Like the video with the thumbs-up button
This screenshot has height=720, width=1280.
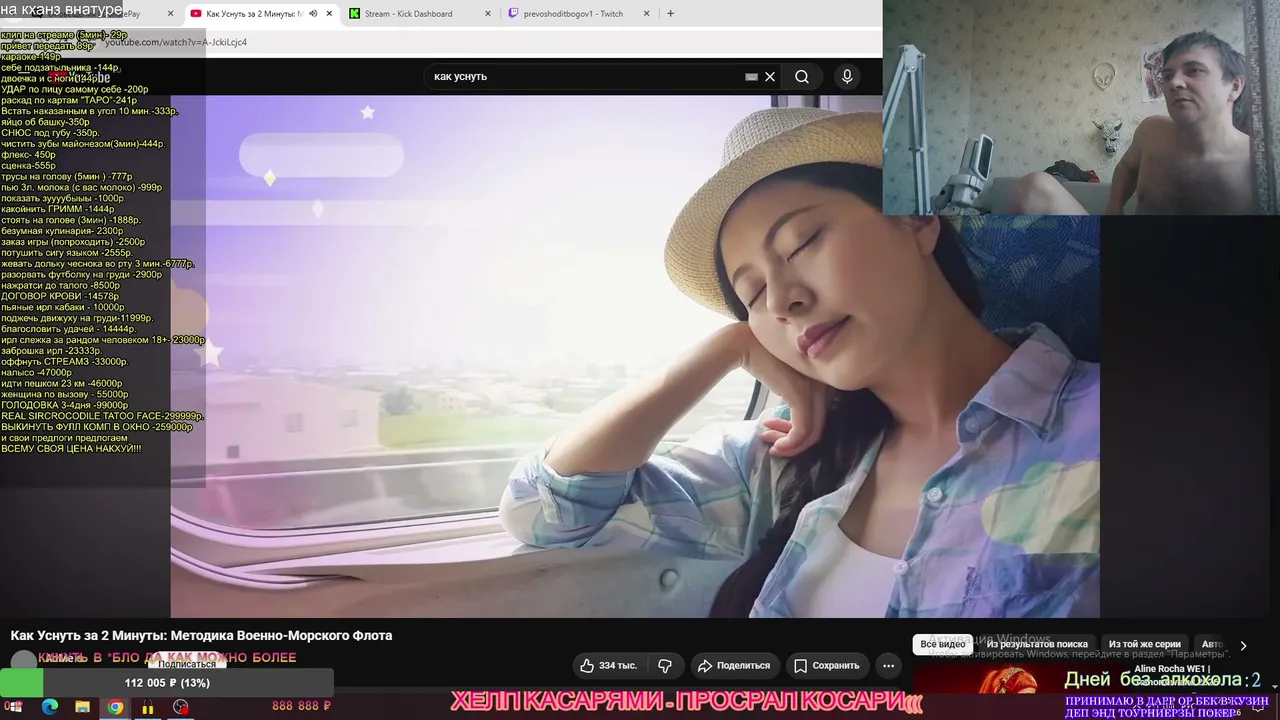(x=608, y=666)
